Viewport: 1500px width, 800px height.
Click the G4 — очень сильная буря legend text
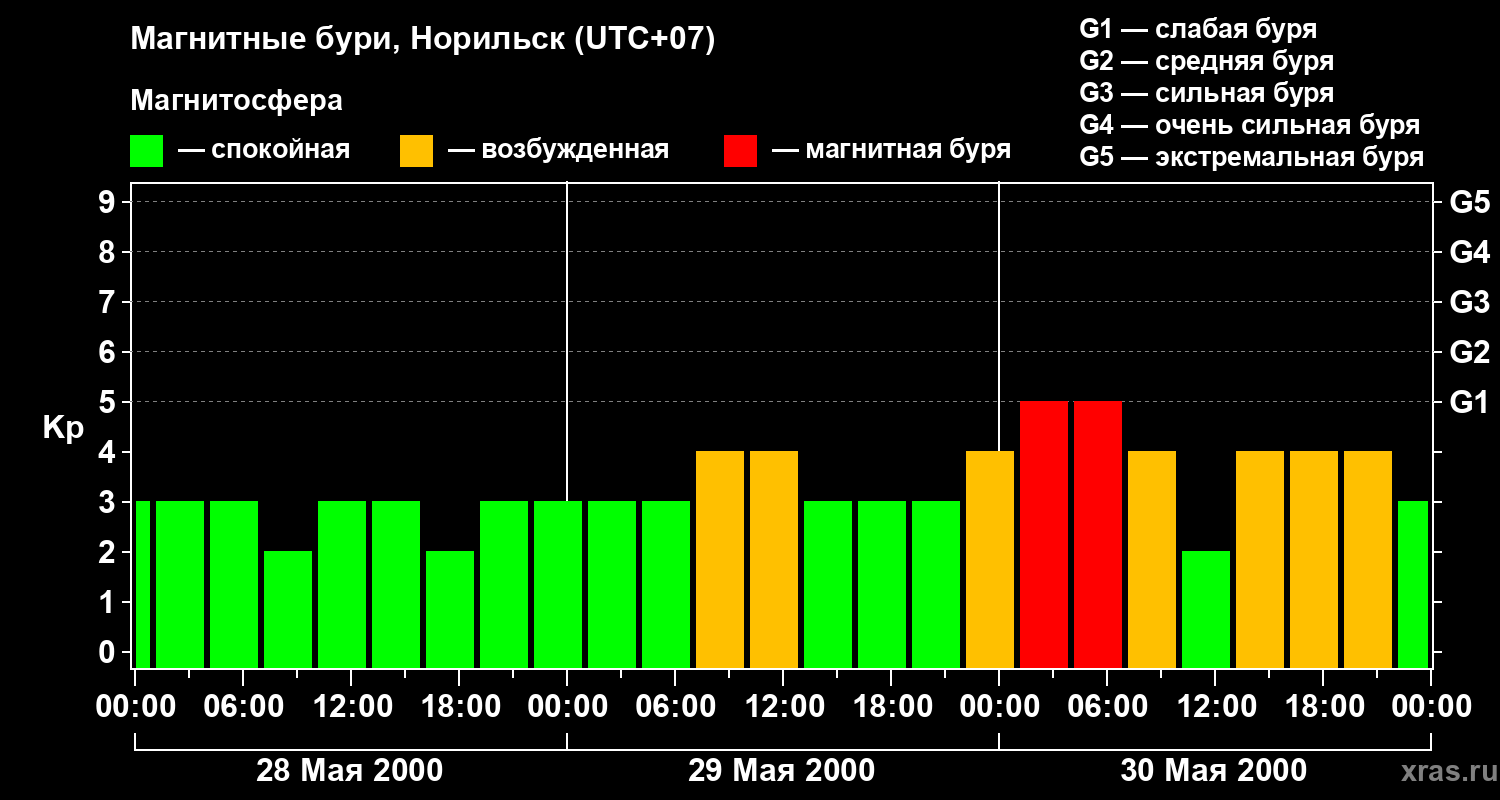(1250, 125)
